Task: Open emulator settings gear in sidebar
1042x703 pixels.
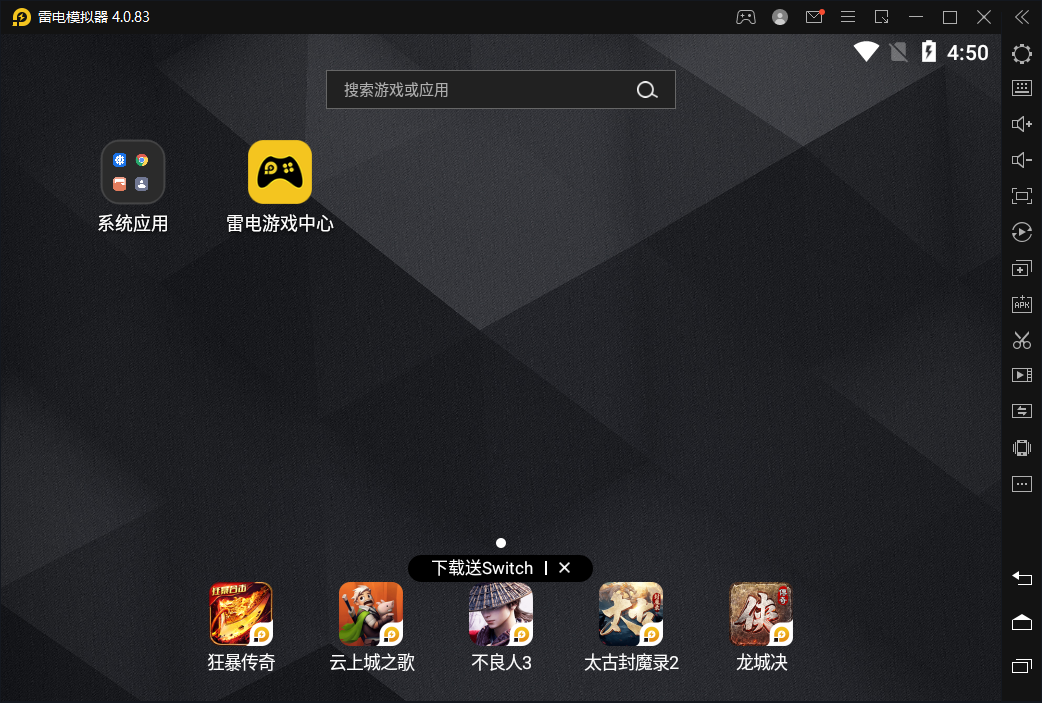Action: [1021, 54]
